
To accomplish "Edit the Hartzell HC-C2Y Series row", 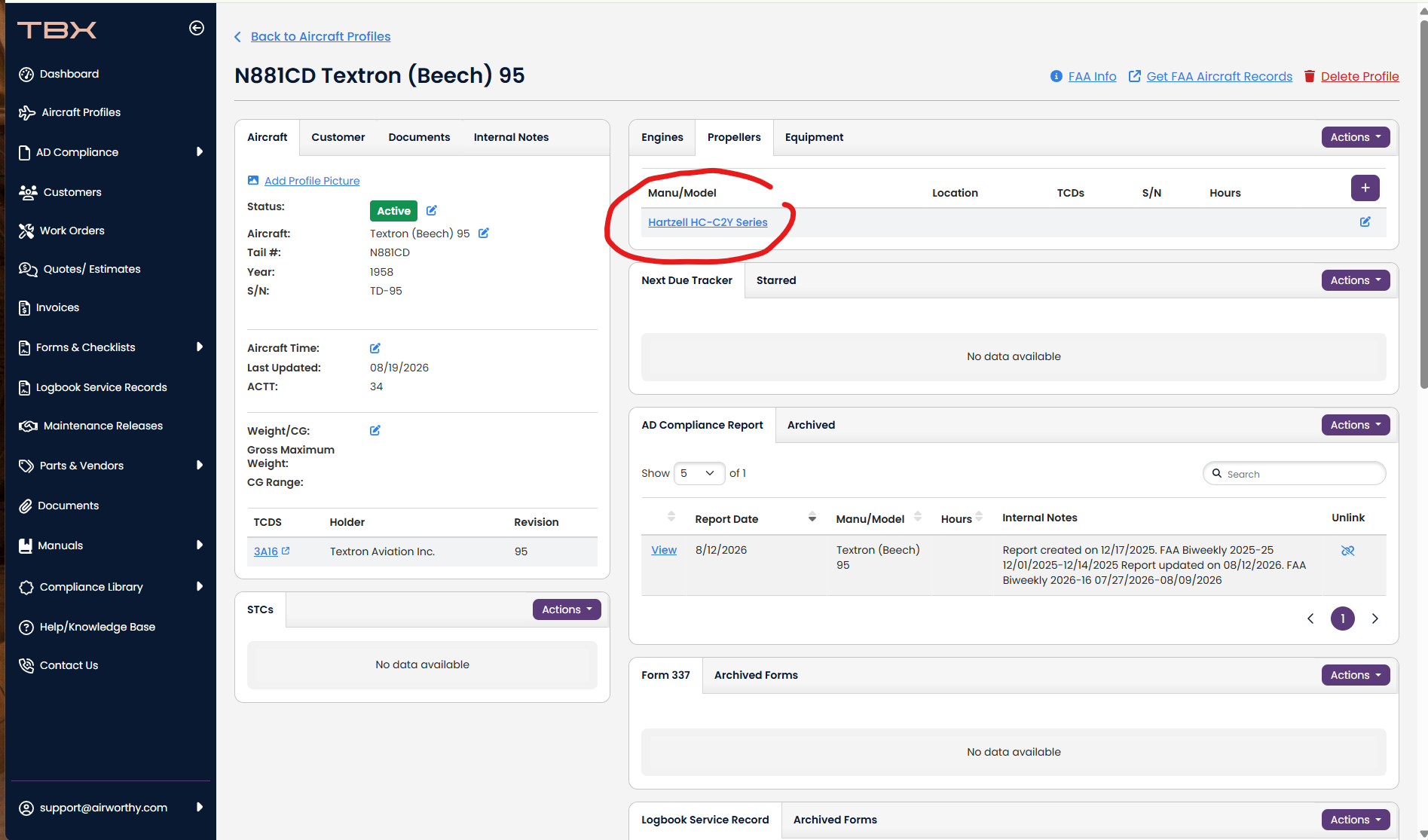I will pyautogui.click(x=1365, y=222).
